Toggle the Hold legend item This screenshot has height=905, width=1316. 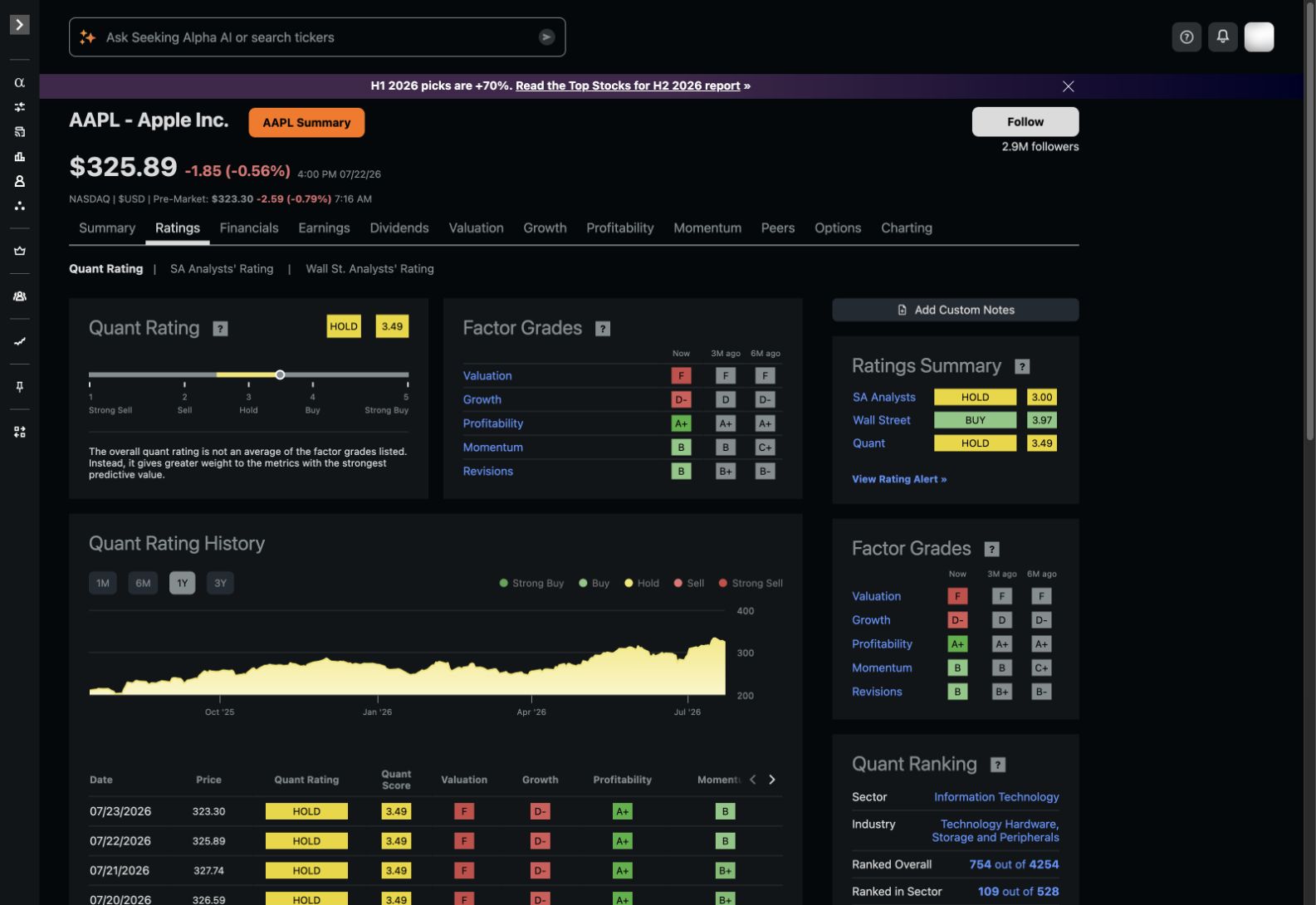coord(643,583)
